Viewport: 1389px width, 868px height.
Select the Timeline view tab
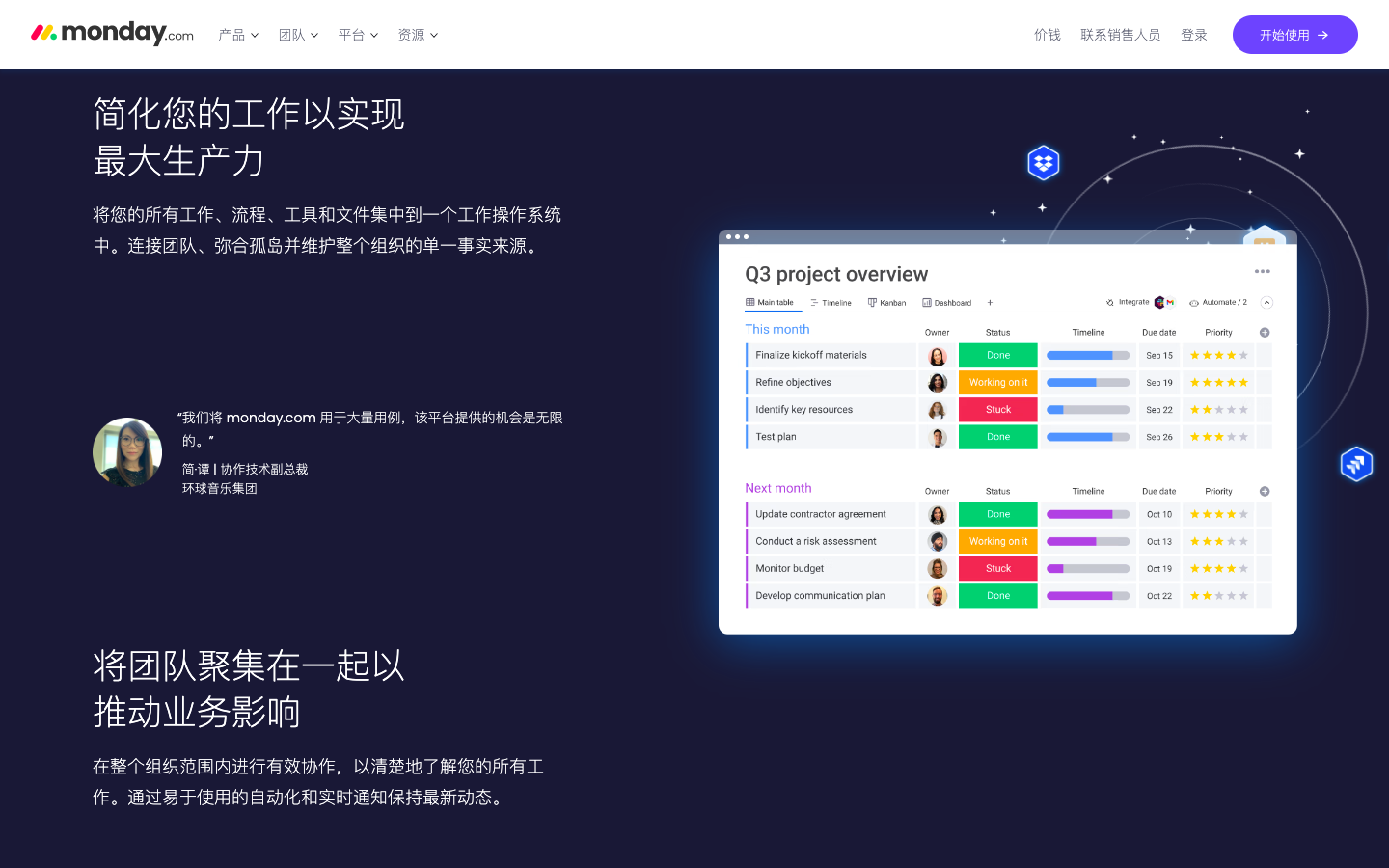point(831,303)
